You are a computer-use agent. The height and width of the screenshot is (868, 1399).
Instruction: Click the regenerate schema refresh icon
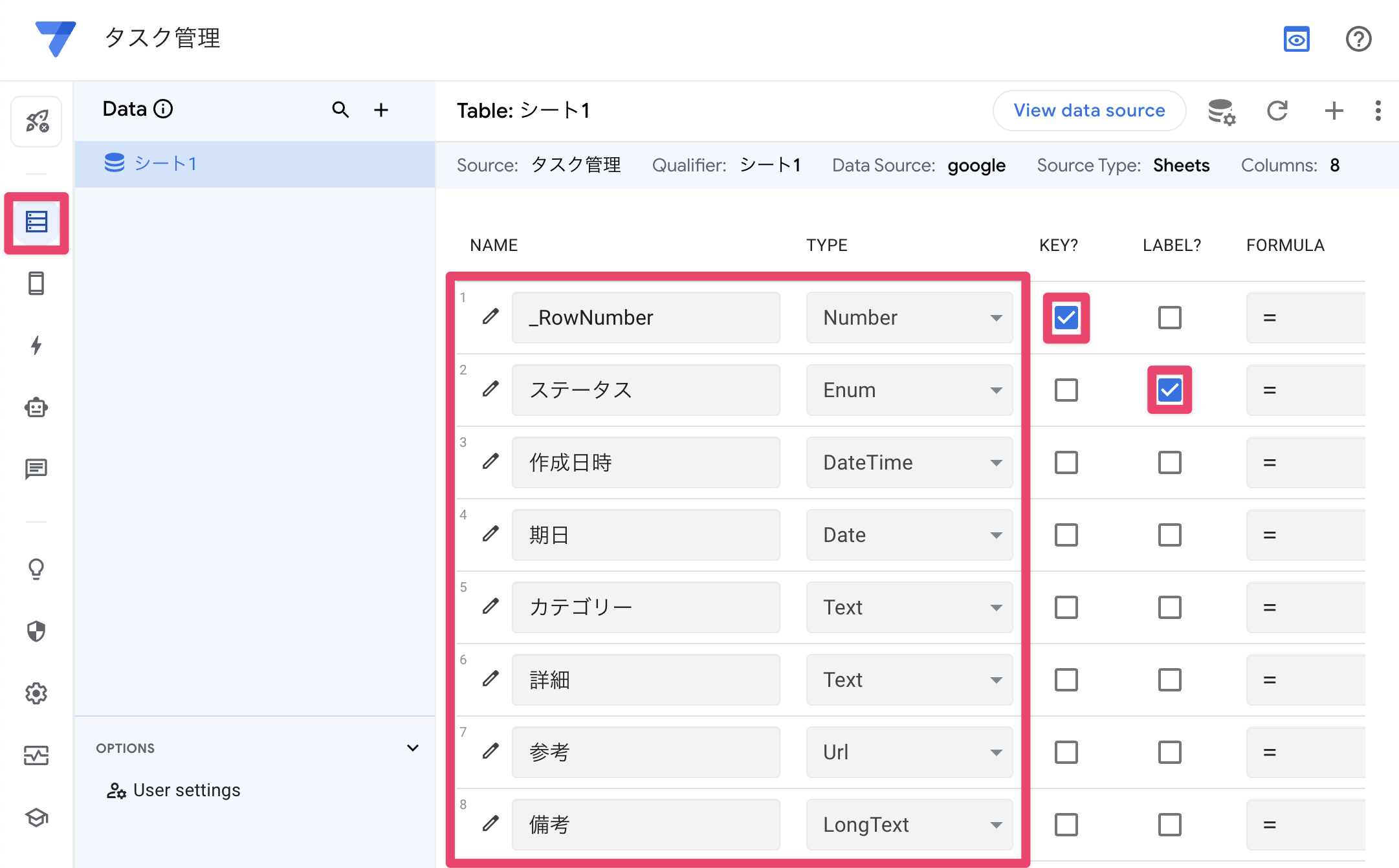point(1277,111)
